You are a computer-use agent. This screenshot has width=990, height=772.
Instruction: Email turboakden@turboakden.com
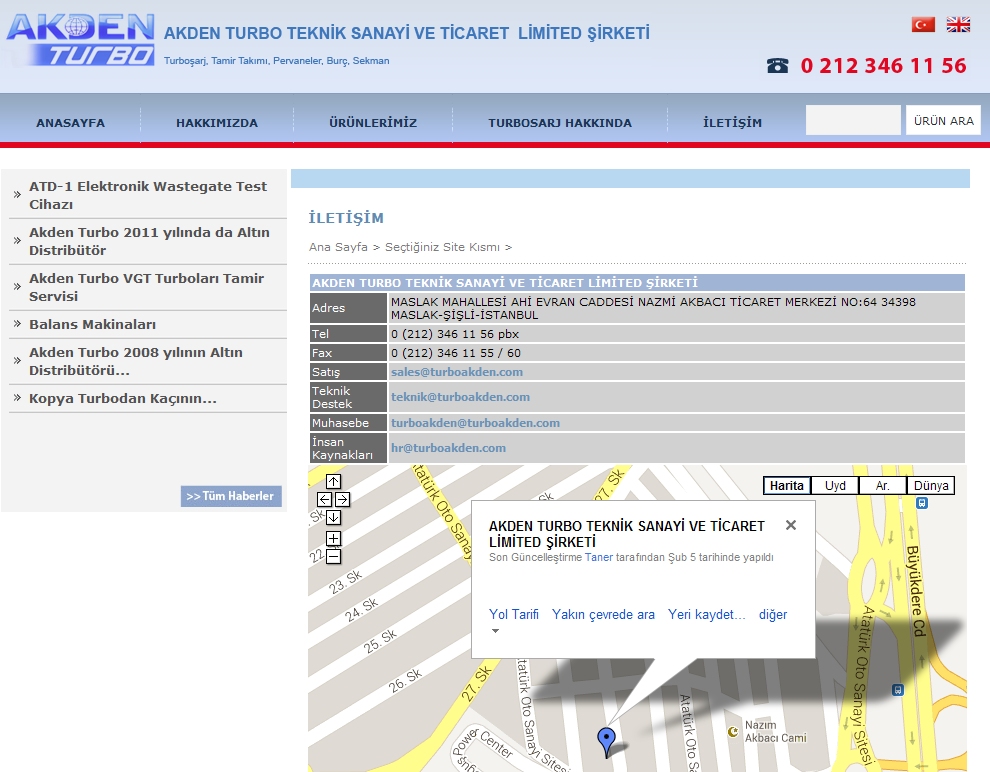click(475, 423)
